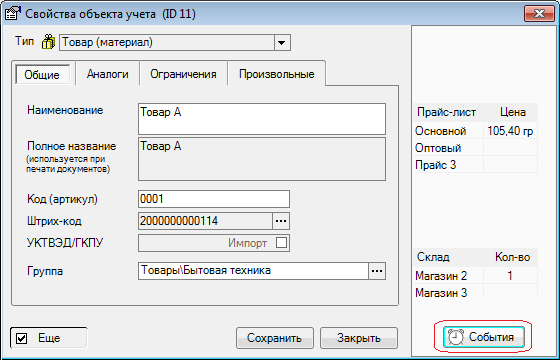The image size is (560, 360).
Task: Click the Склад column header
Action: [448, 257]
